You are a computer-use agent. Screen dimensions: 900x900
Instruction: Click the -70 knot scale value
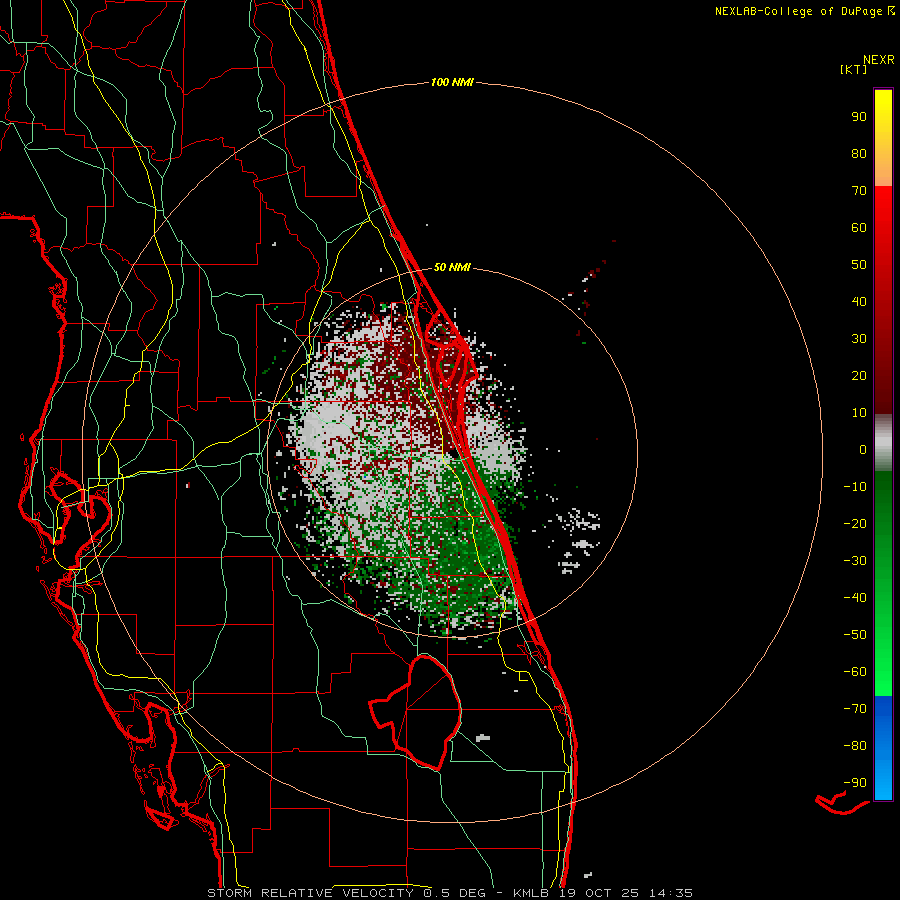[x=855, y=708]
